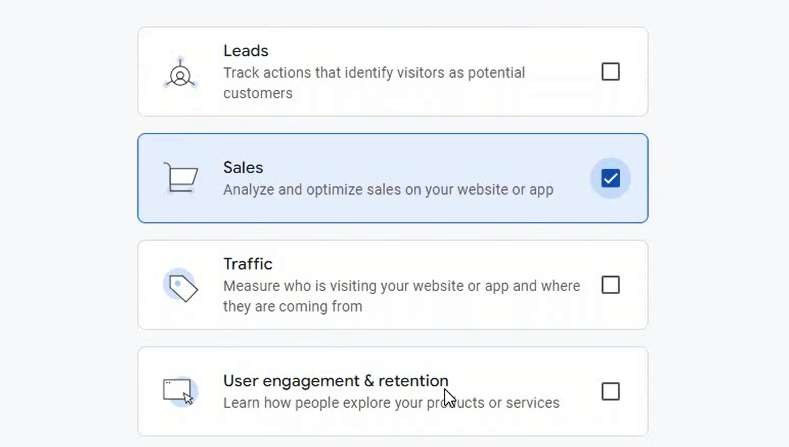The image size is (789, 447).
Task: Click the "Track actions that identify visitors" description
Action: (x=374, y=83)
